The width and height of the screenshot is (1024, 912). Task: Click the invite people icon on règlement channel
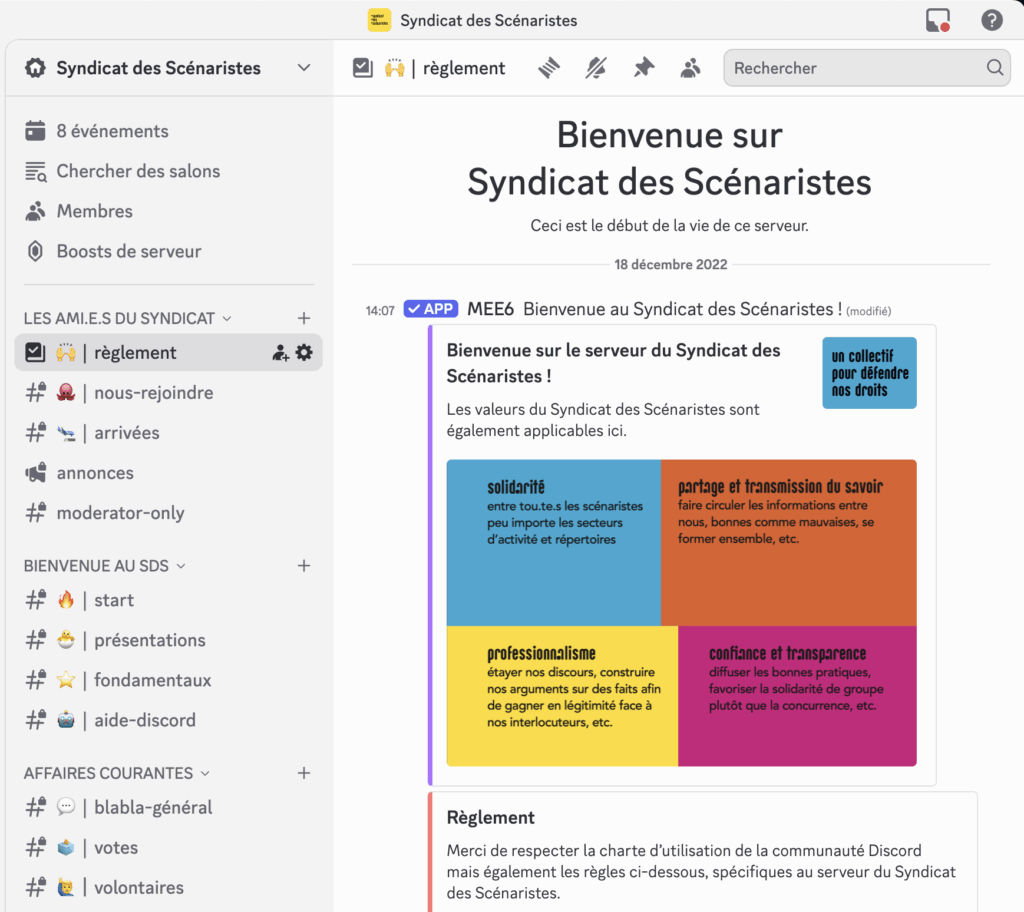(280, 352)
